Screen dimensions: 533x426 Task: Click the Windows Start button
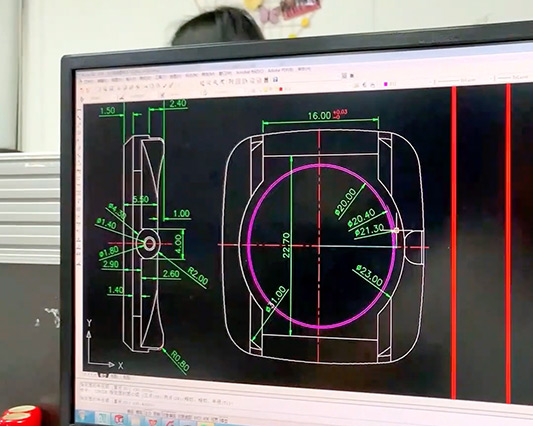click(x=83, y=417)
